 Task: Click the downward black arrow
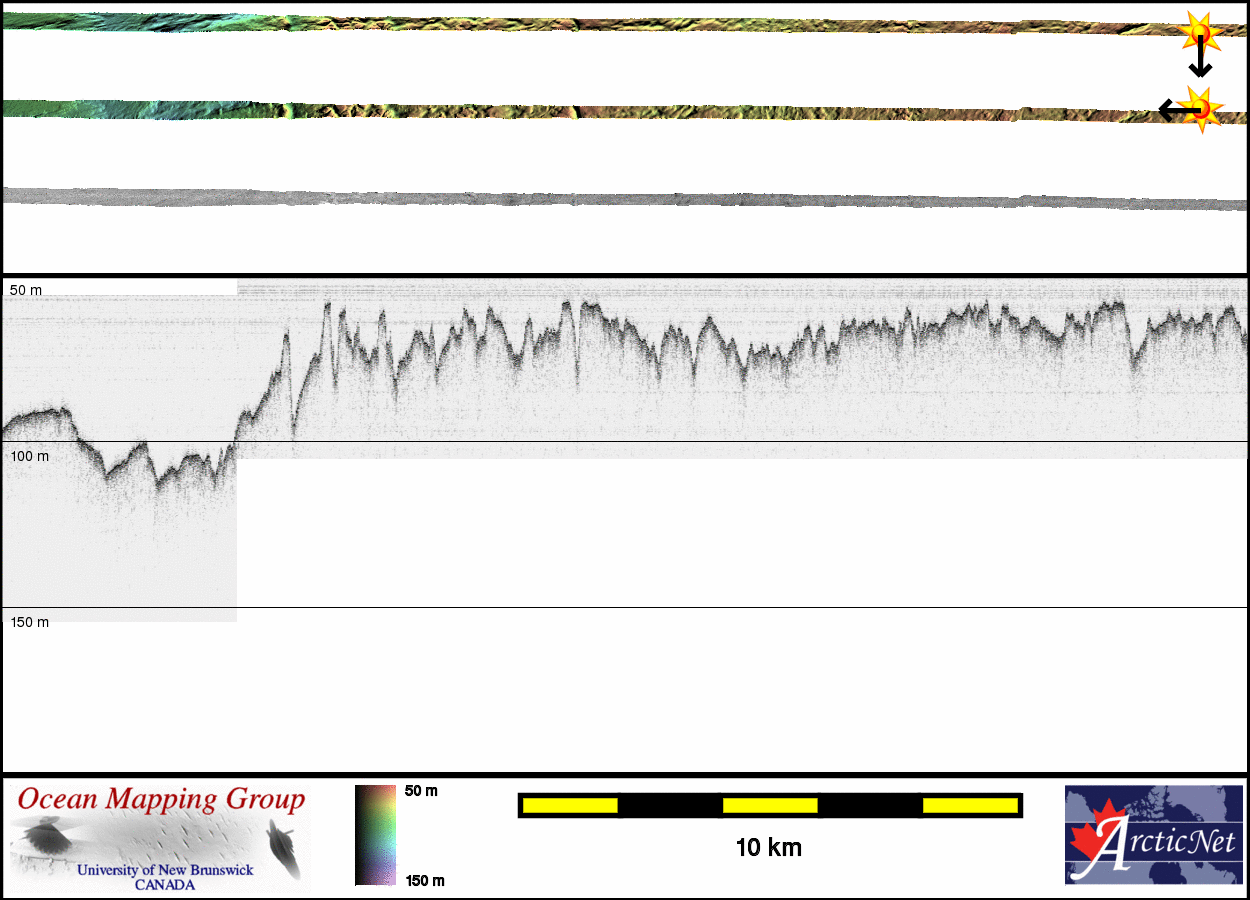click(1200, 62)
